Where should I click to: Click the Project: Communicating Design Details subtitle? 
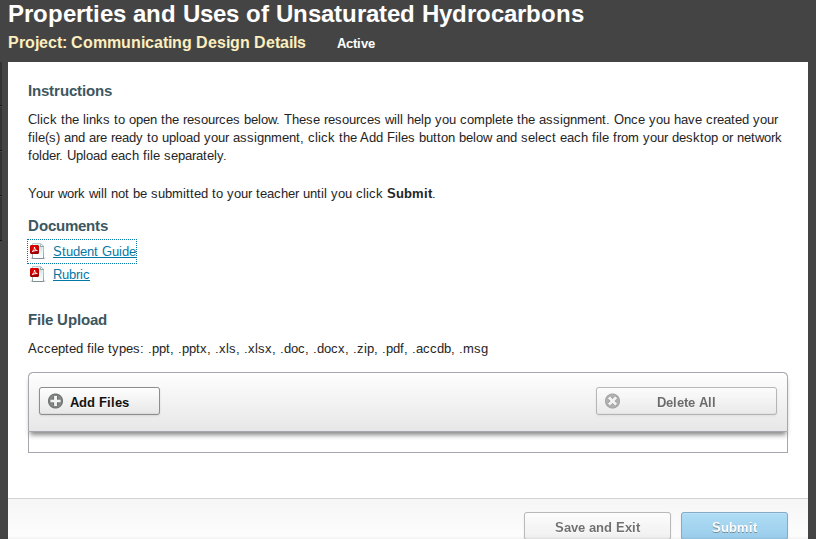157,43
